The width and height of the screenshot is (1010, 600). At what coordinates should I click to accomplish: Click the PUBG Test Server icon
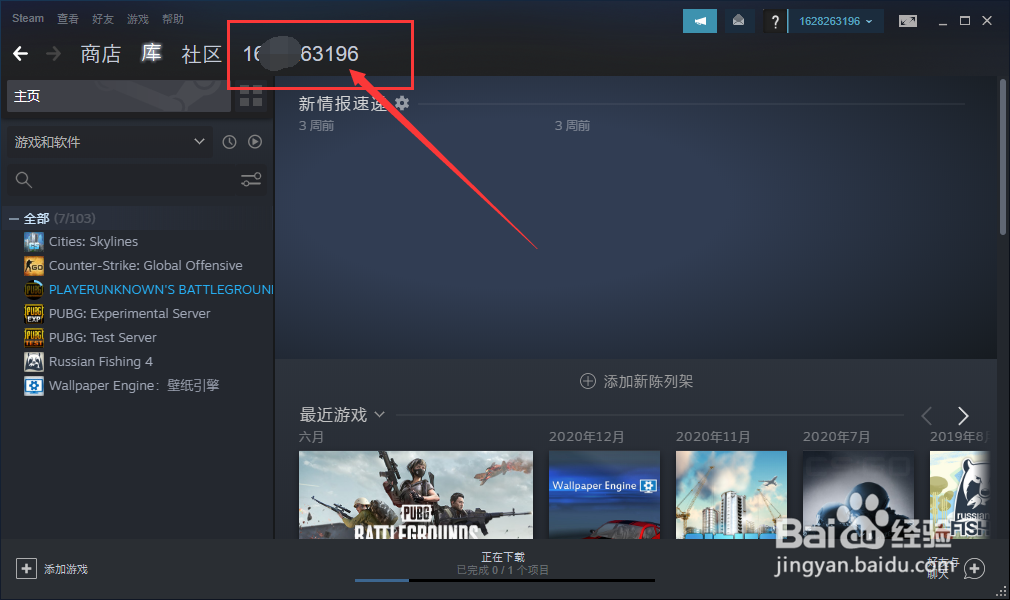tap(33, 338)
